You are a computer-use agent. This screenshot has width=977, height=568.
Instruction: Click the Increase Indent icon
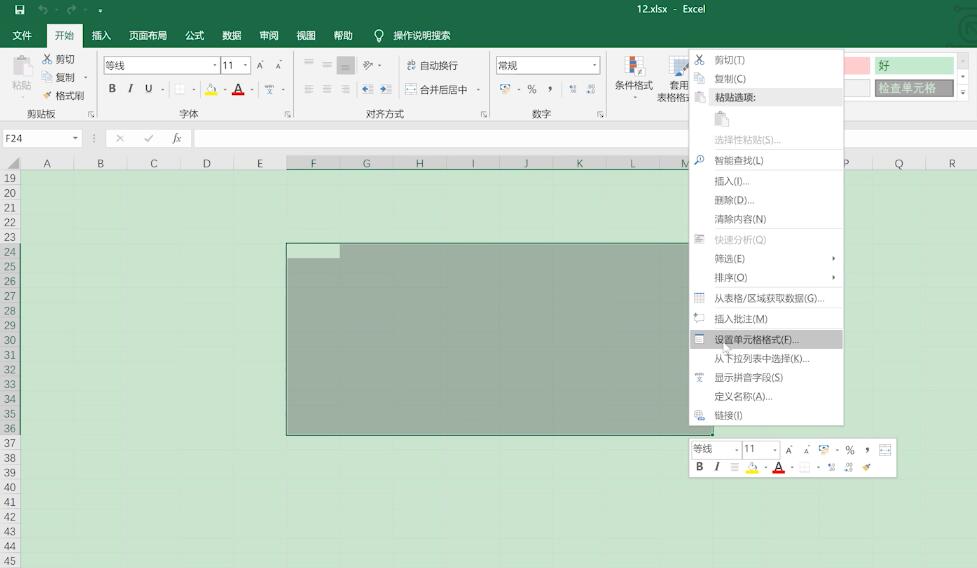[386, 89]
